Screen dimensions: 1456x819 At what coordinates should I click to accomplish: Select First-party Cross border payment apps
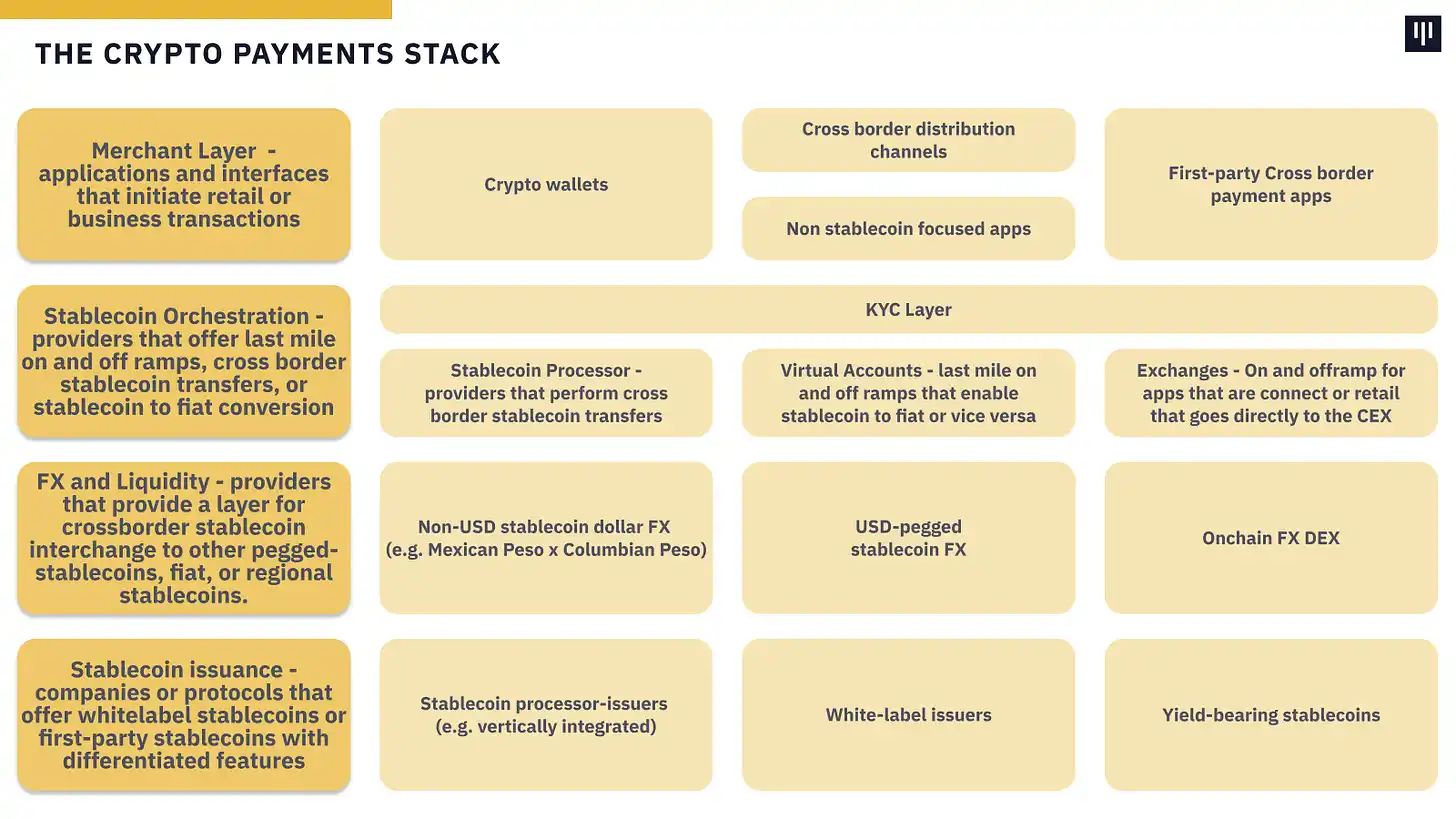tap(1270, 185)
